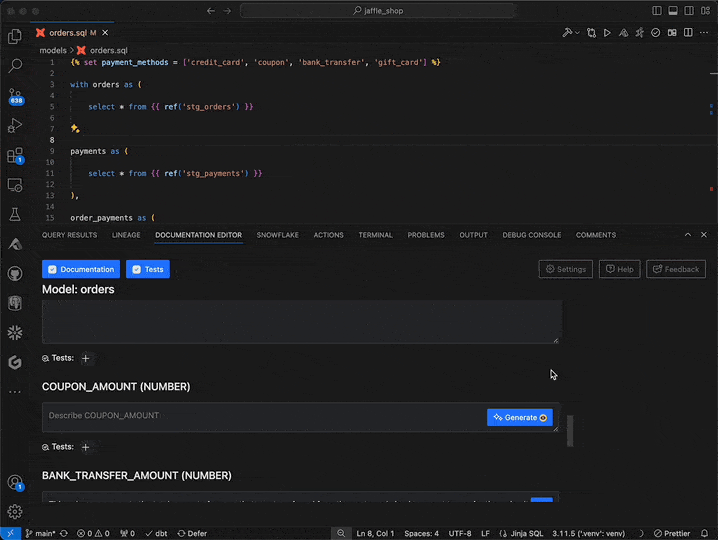Open the Extensions view in activity bar
Viewport: 718px width, 540px height.
pos(15,155)
